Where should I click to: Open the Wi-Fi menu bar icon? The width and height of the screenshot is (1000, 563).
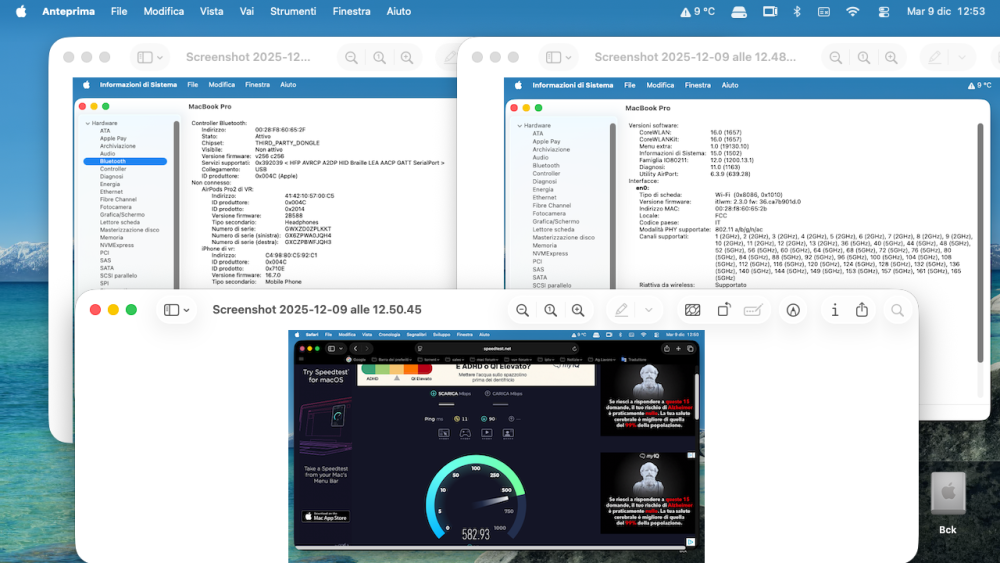(852, 11)
